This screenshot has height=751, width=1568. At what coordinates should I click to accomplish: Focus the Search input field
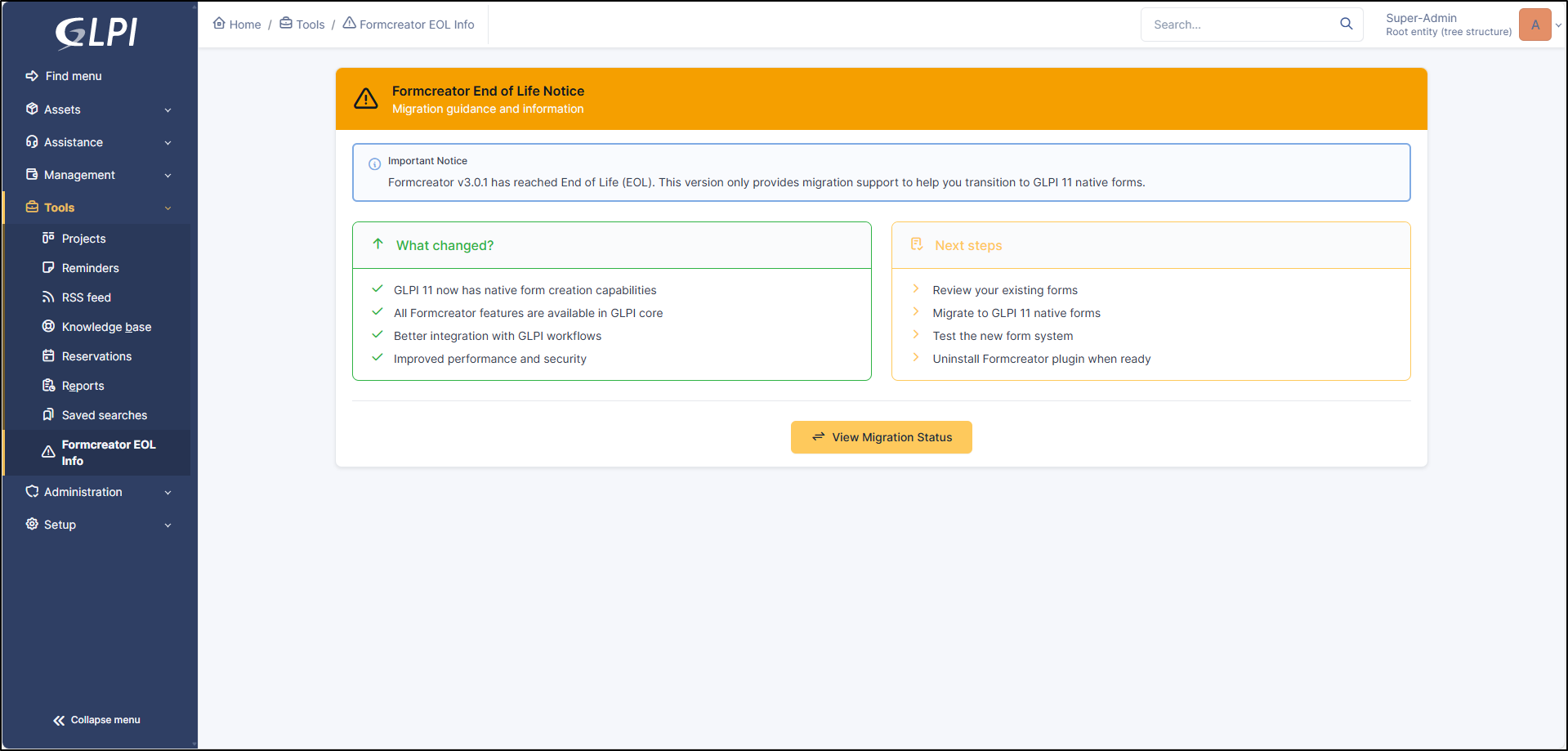click(x=1238, y=25)
